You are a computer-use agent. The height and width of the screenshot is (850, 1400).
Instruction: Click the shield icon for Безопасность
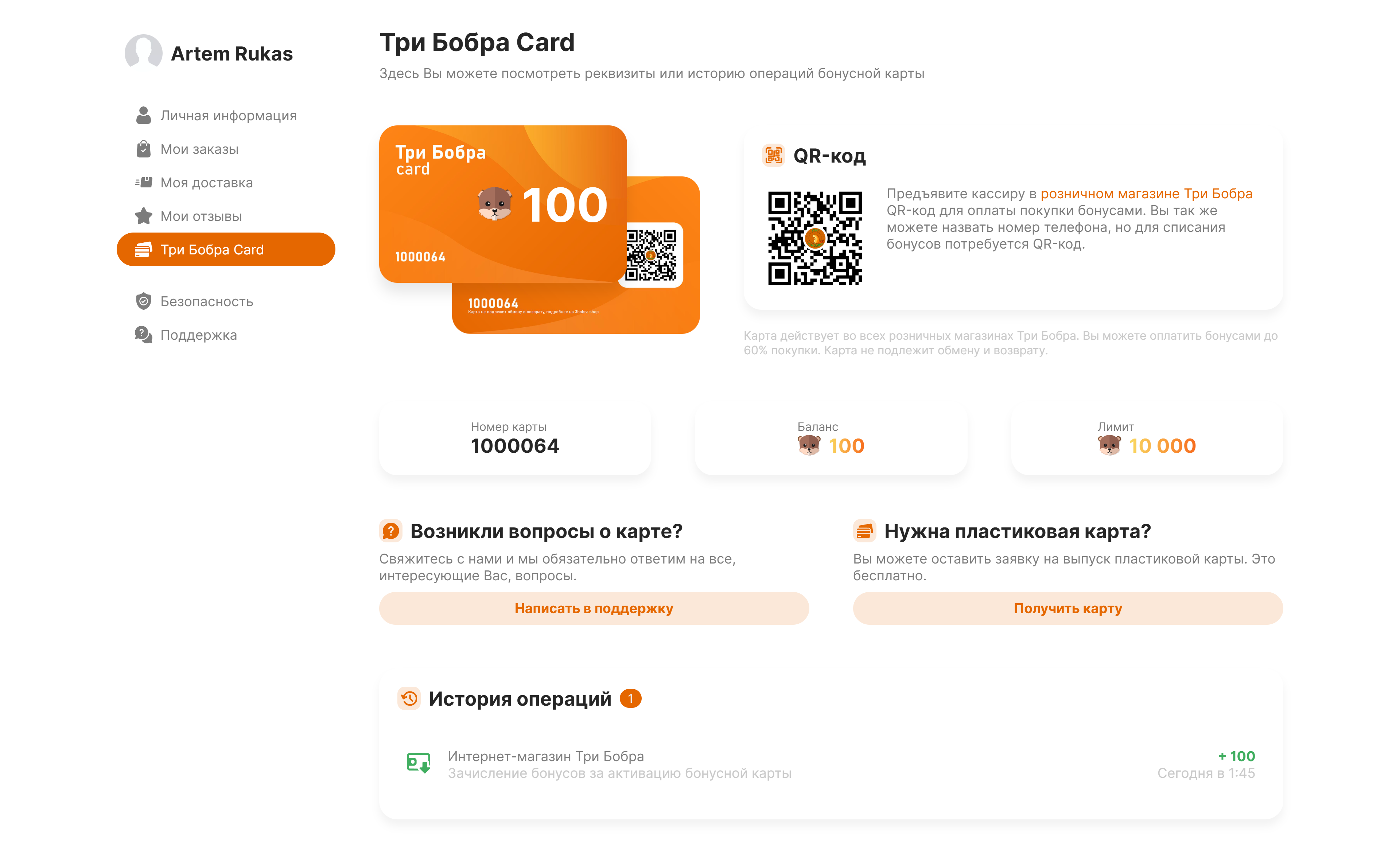point(143,301)
